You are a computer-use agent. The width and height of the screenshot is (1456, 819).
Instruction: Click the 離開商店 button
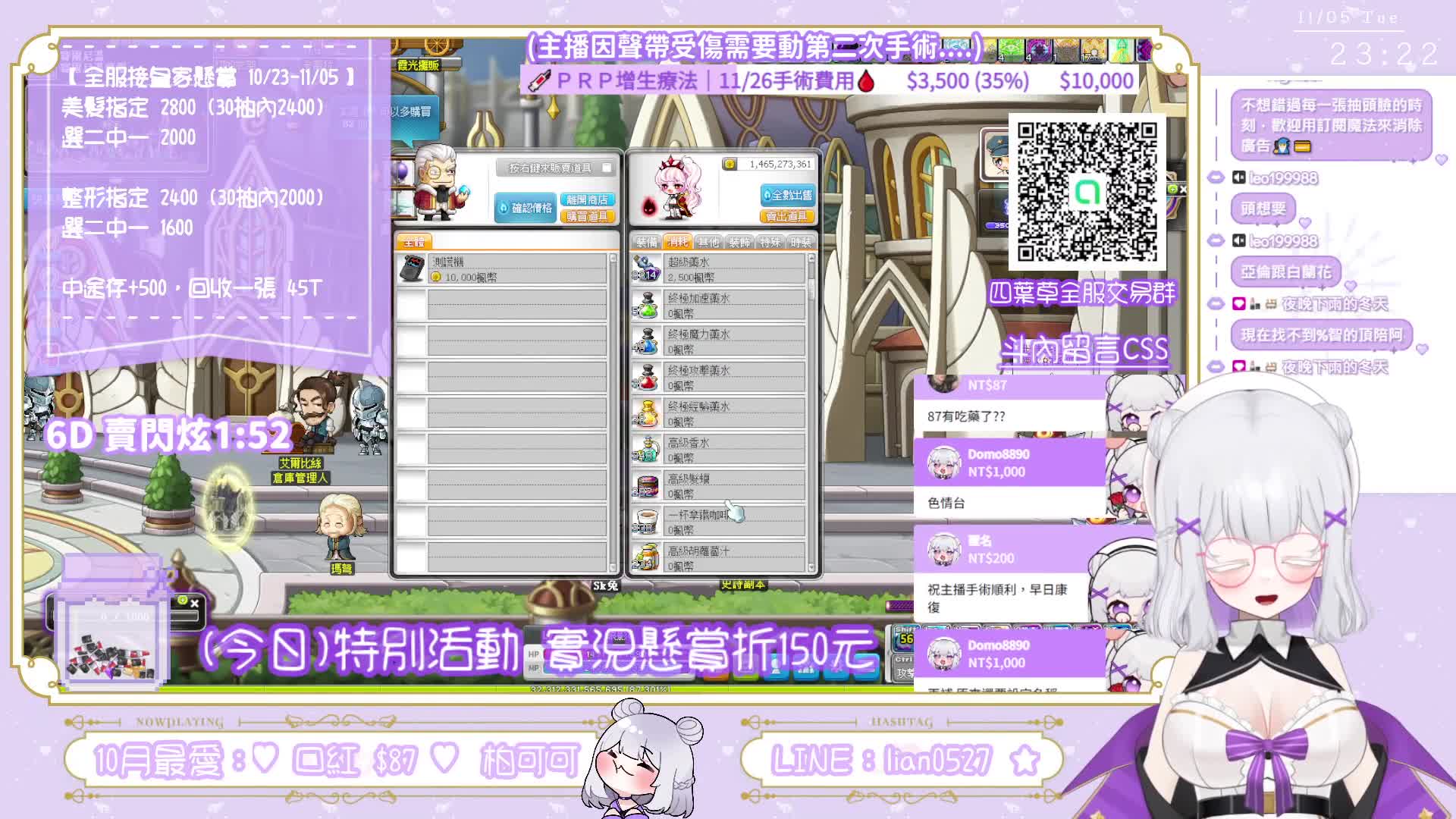588,199
